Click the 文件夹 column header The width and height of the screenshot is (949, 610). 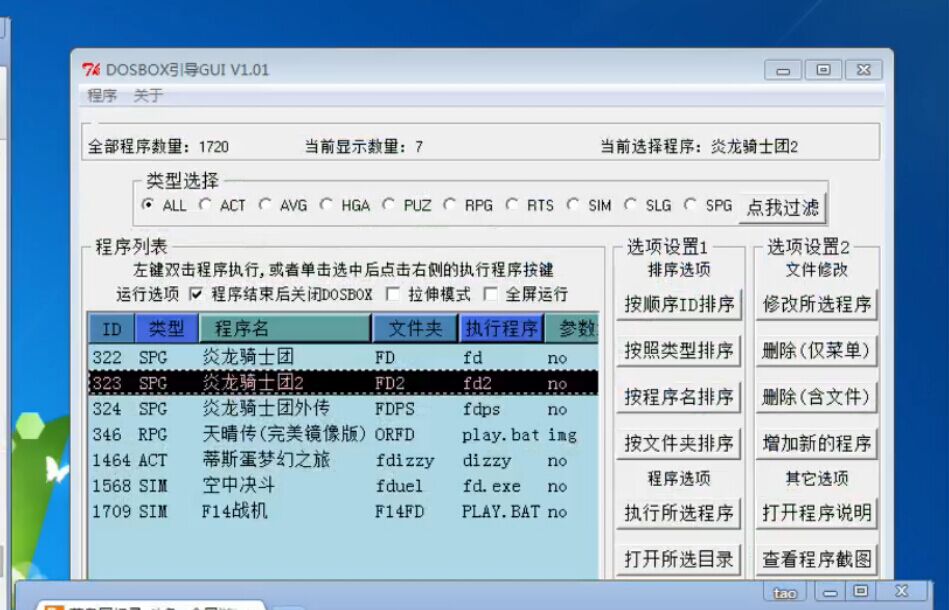tap(415, 328)
